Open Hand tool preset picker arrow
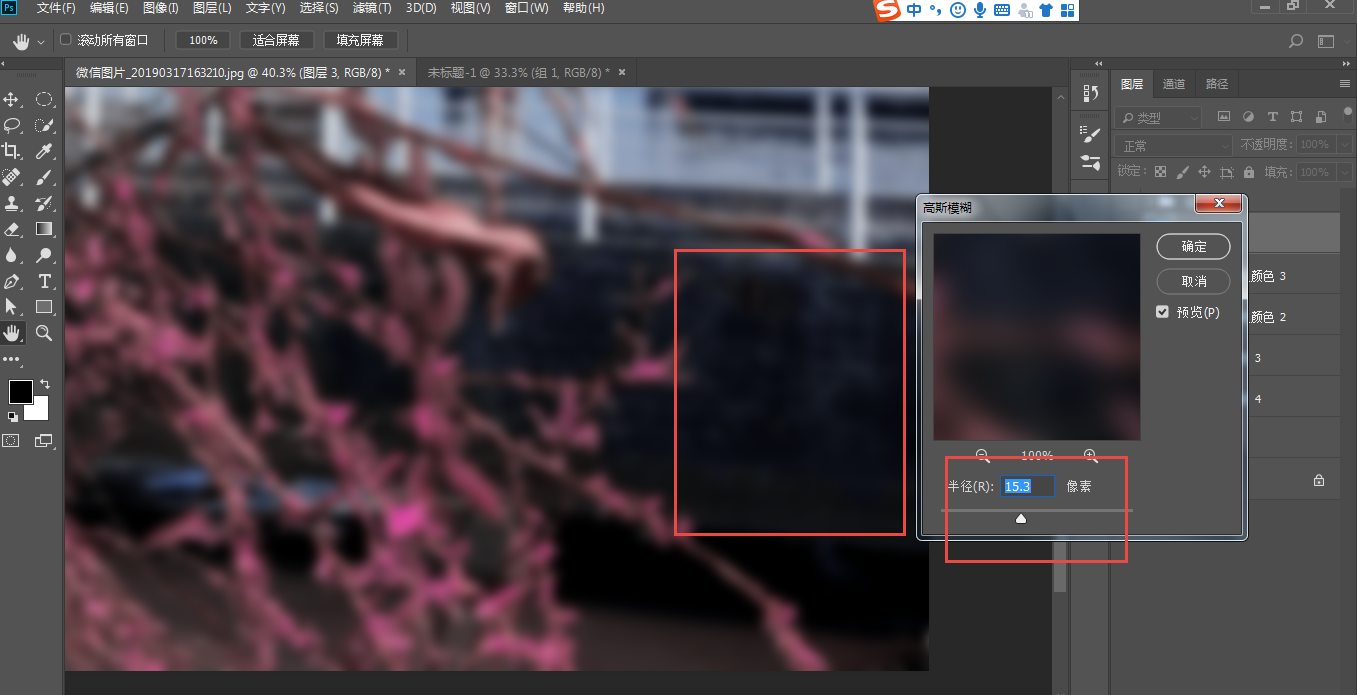The height and width of the screenshot is (695, 1357). (41, 41)
